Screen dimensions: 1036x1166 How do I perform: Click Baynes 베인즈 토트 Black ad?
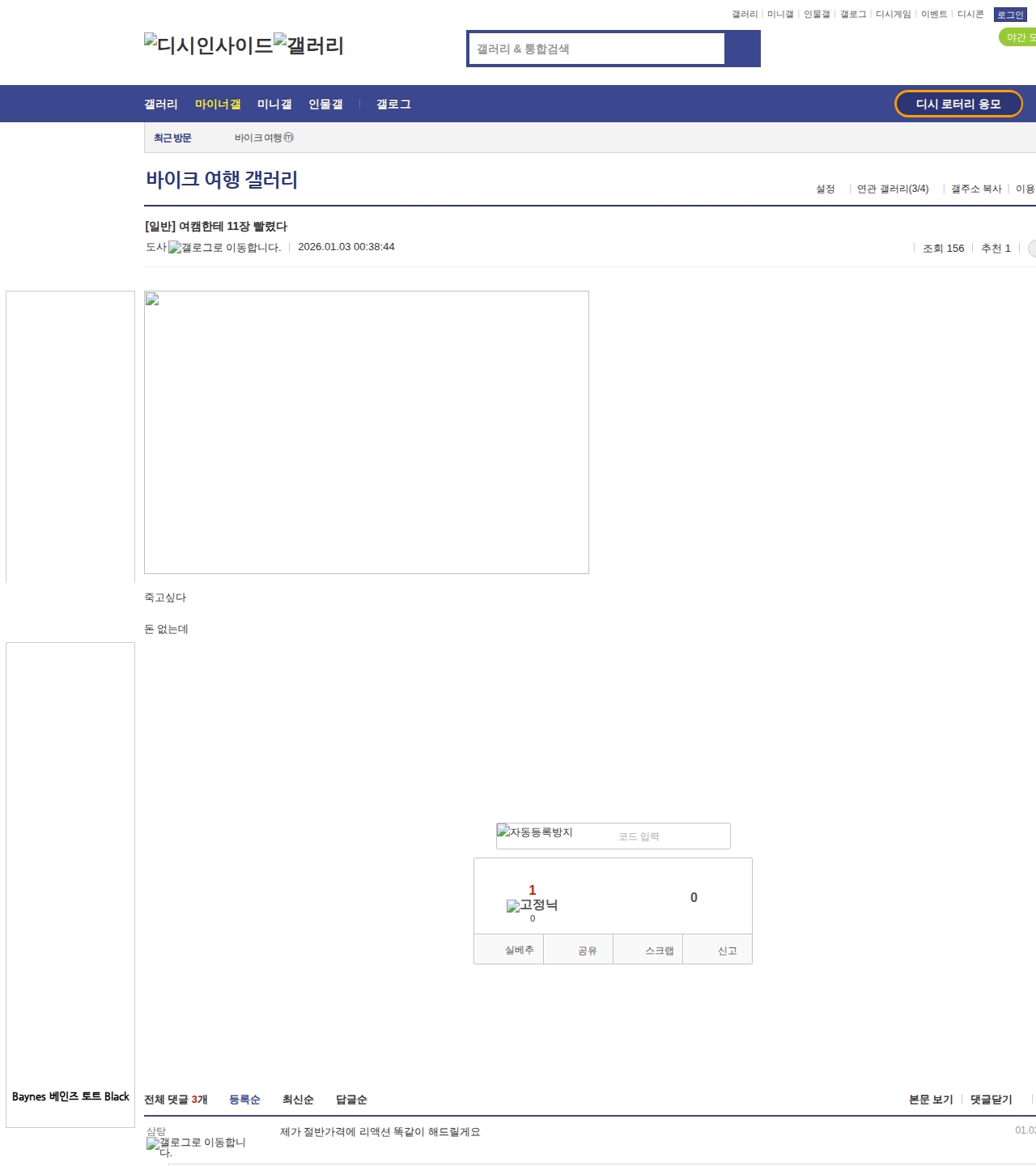[x=70, y=1096]
